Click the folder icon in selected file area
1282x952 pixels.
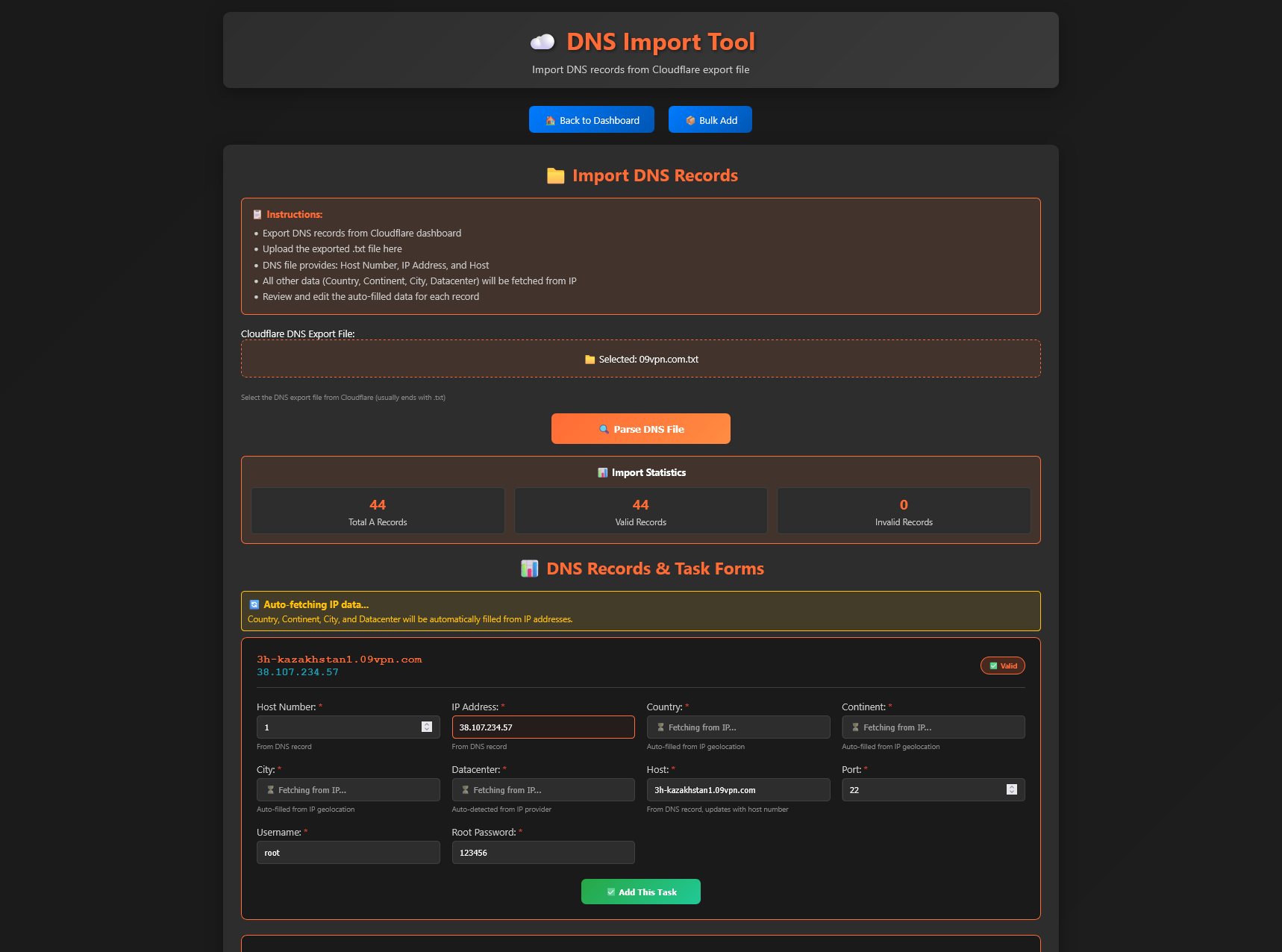pyautogui.click(x=590, y=360)
